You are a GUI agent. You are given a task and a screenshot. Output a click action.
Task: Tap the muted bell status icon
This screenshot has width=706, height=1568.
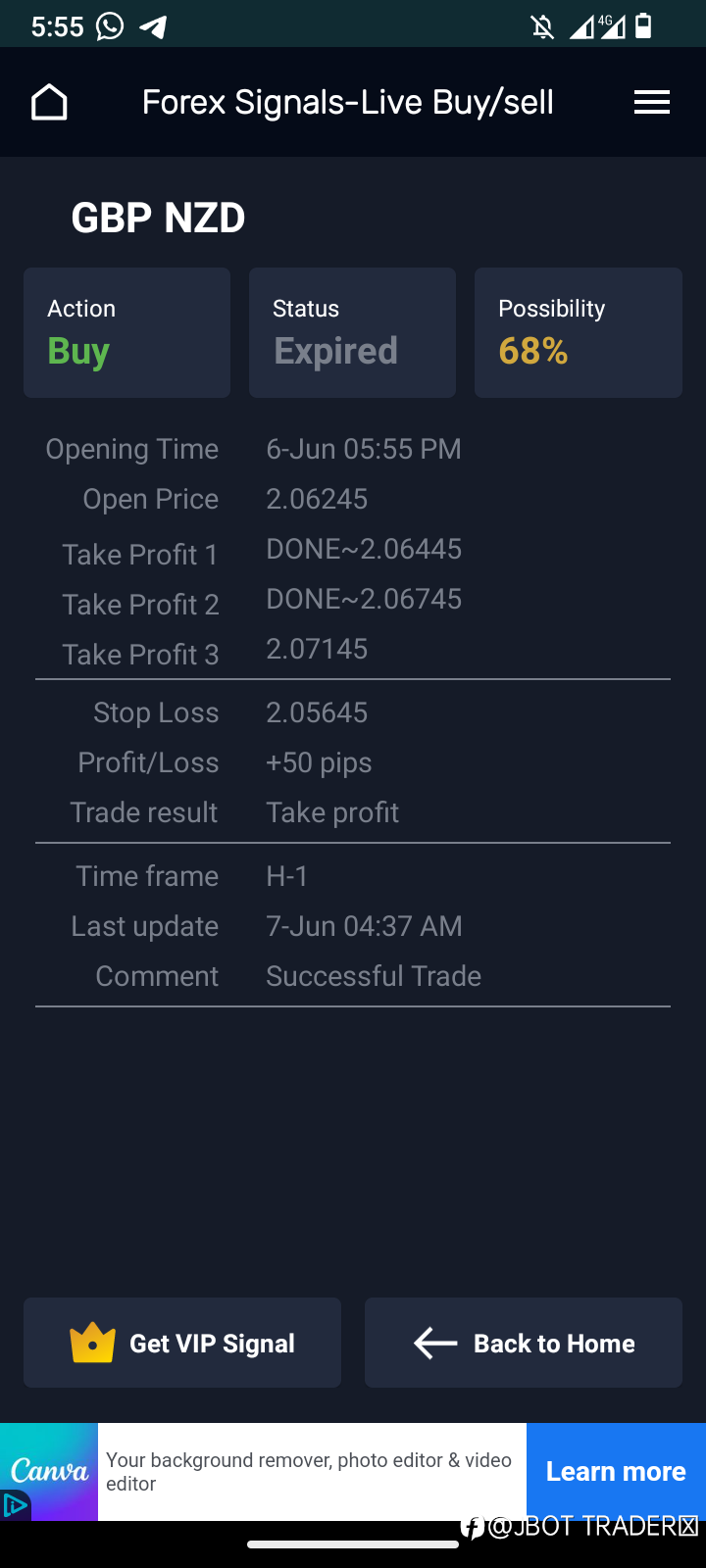pyautogui.click(x=542, y=26)
